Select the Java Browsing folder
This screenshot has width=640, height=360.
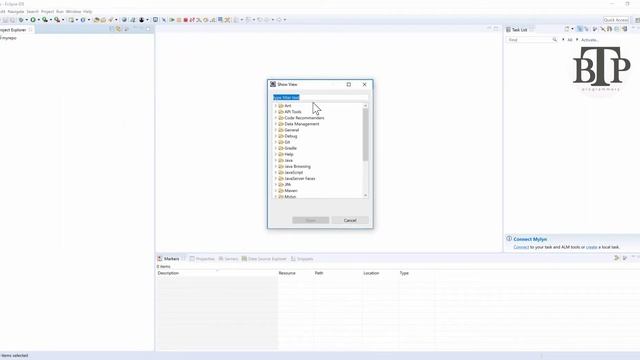pyautogui.click(x=294, y=167)
